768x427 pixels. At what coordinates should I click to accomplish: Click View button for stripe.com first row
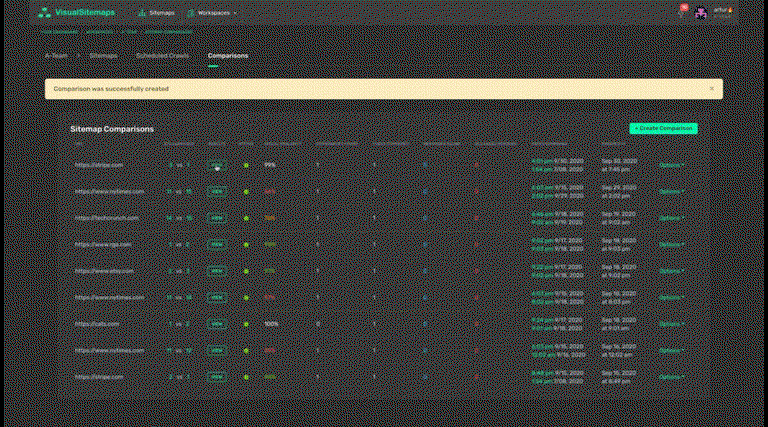coord(216,164)
